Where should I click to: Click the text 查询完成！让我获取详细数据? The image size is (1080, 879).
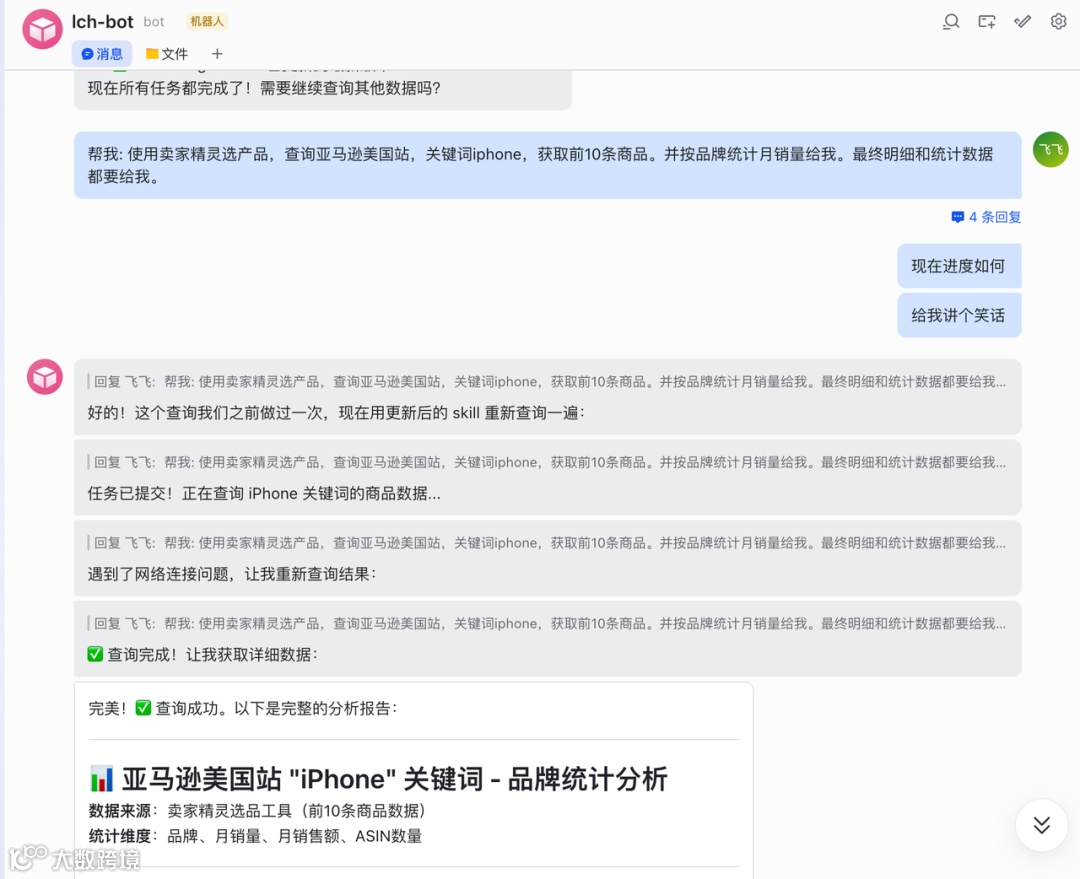pos(212,654)
